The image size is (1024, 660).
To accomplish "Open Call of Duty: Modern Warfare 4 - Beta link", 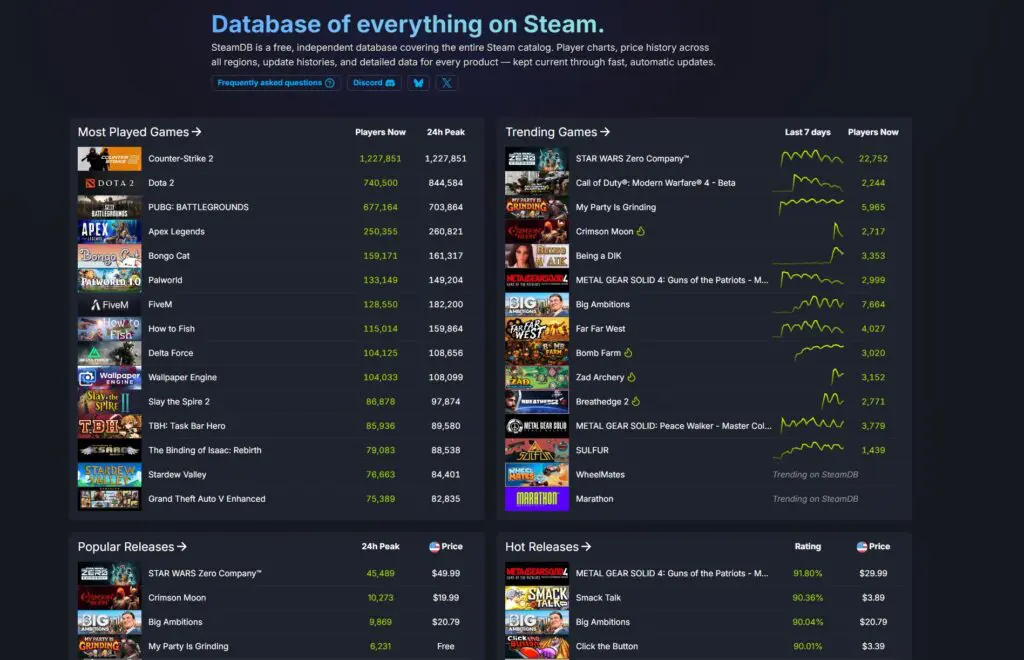I will pyautogui.click(x=655, y=183).
